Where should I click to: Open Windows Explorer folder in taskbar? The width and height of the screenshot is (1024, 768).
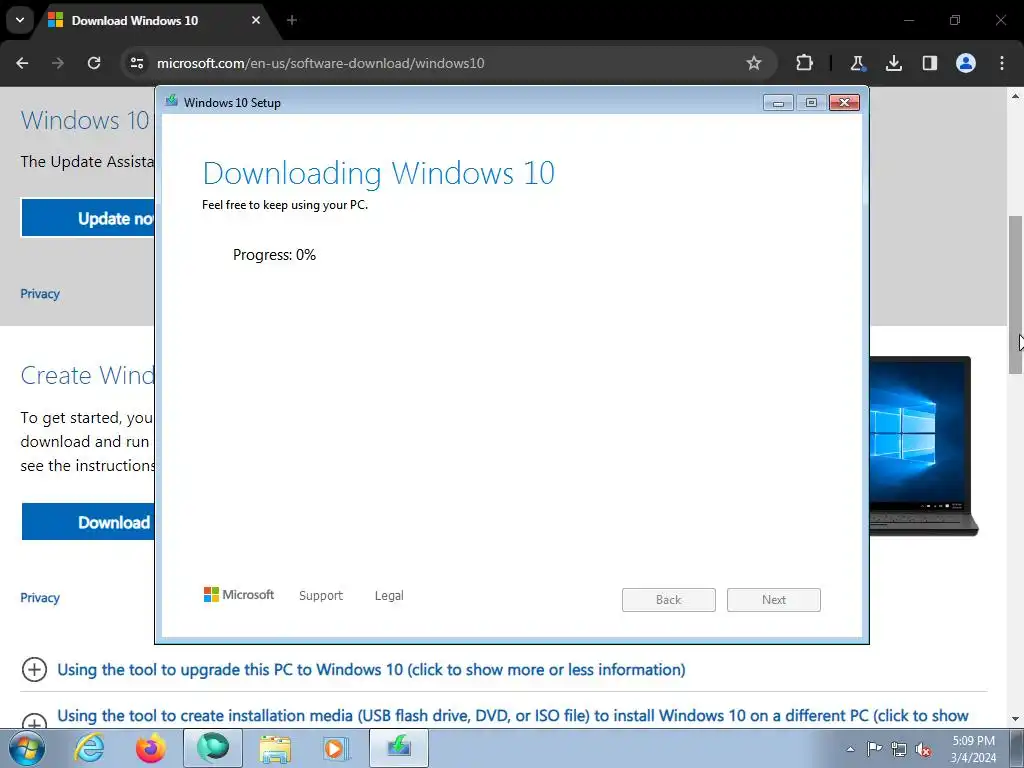(x=275, y=748)
